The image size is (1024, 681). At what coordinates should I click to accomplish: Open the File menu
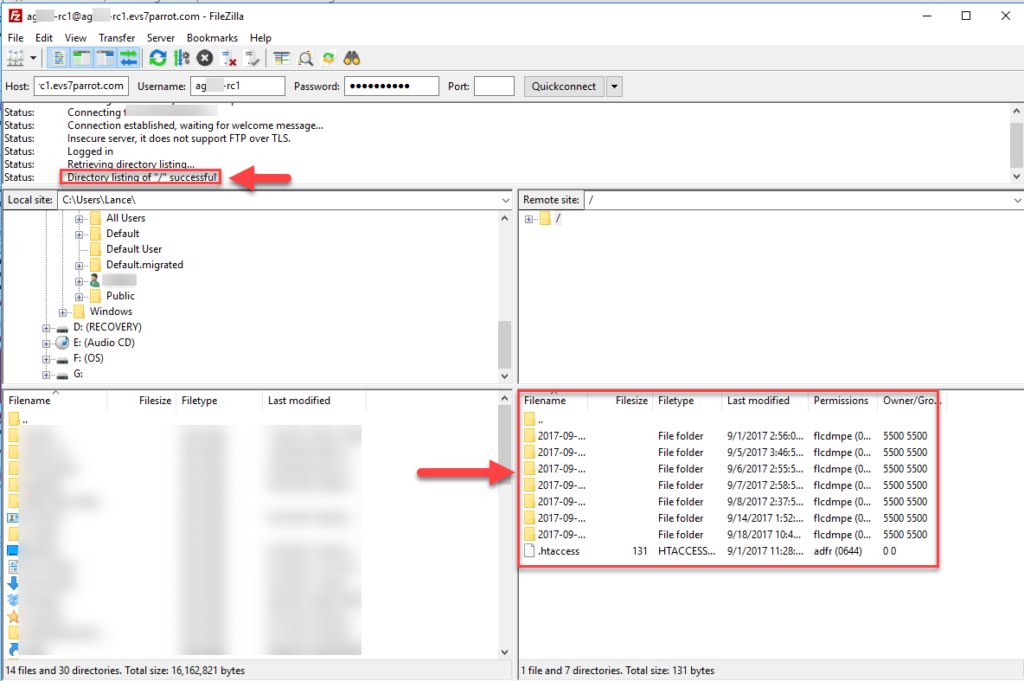[16, 38]
